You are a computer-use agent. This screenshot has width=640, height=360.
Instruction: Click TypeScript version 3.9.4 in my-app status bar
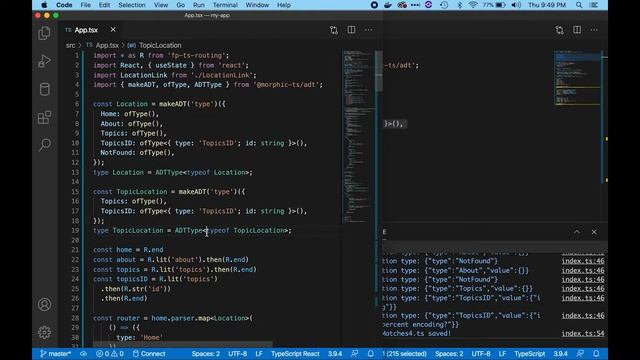click(x=335, y=354)
